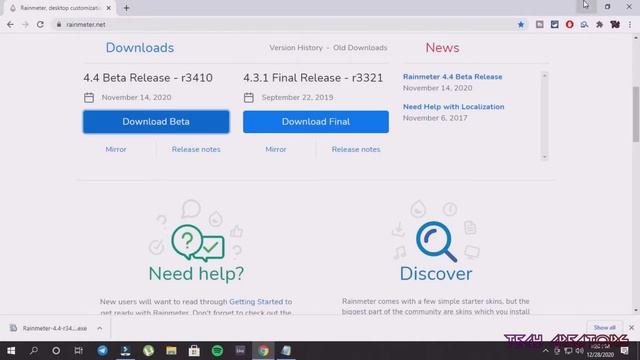
Task: Open Rainmeter 4.4 Beta Release news
Action: point(453,77)
